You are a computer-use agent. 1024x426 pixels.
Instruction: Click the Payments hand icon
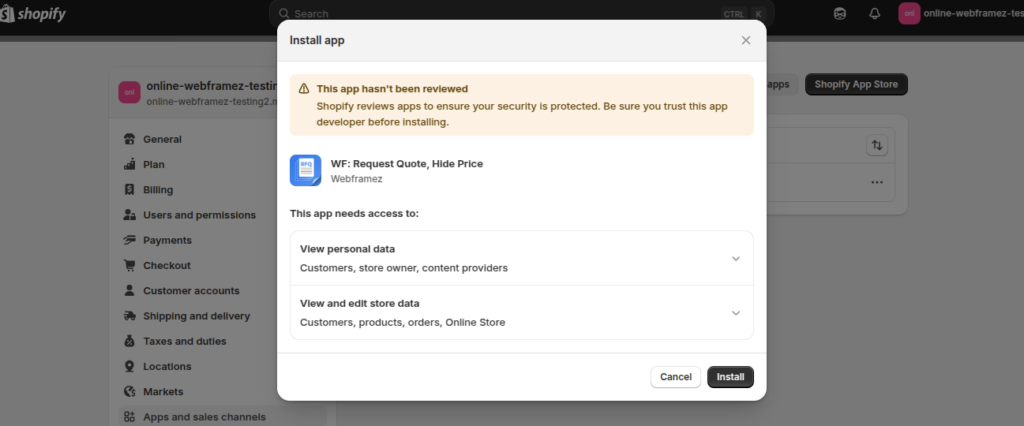129,240
